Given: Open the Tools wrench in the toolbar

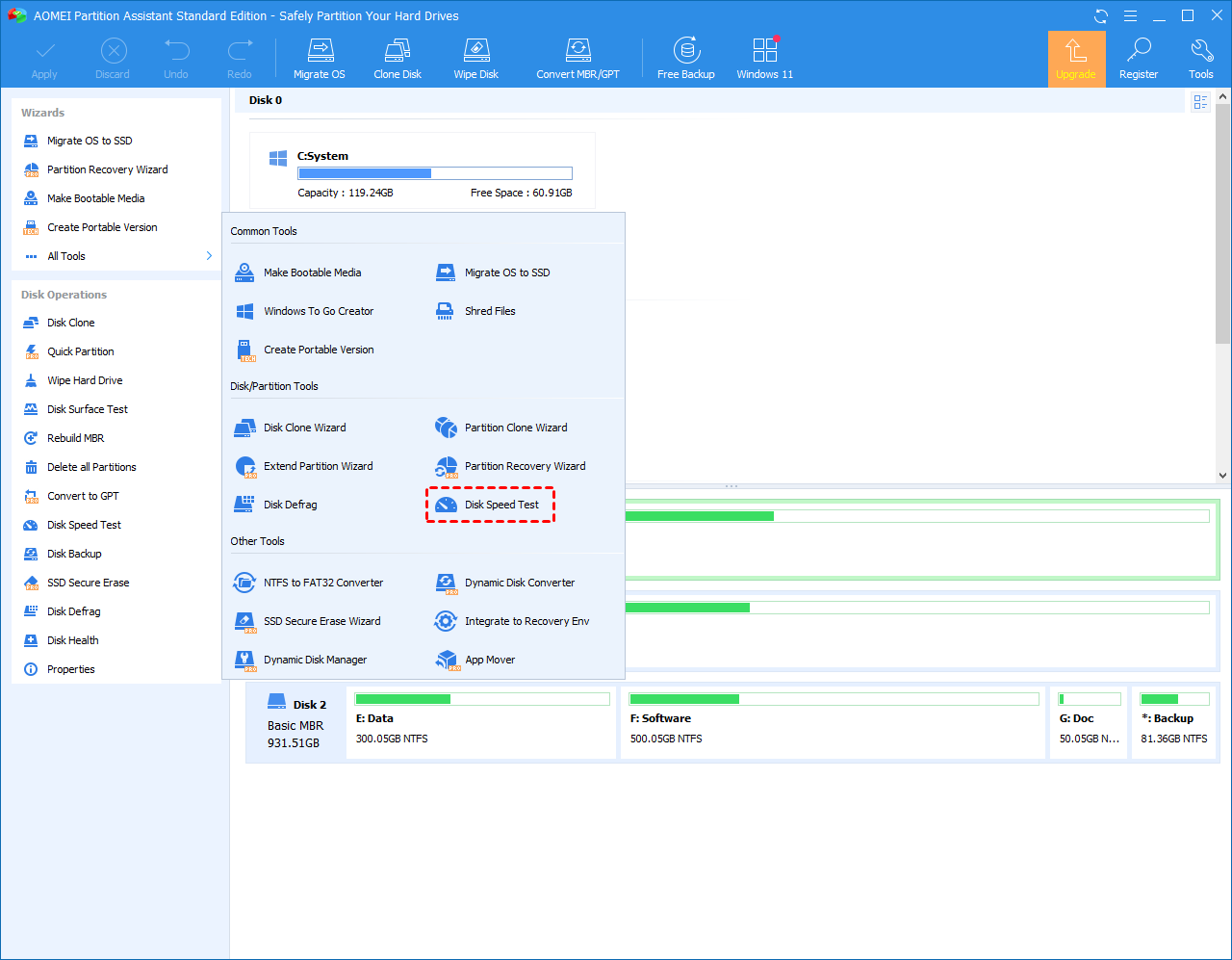Looking at the screenshot, I should coord(1201,59).
